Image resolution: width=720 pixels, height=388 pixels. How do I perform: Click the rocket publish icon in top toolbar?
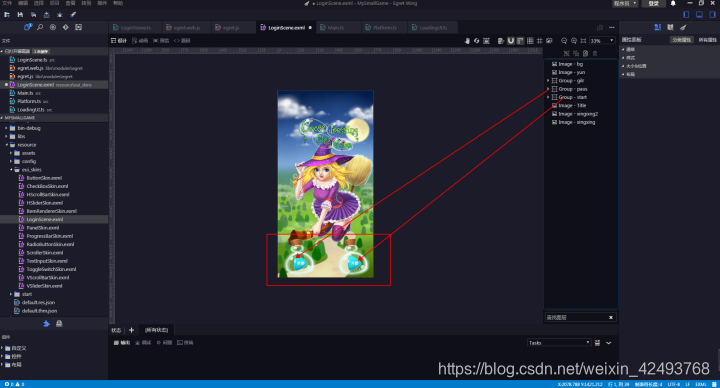pos(73,15)
